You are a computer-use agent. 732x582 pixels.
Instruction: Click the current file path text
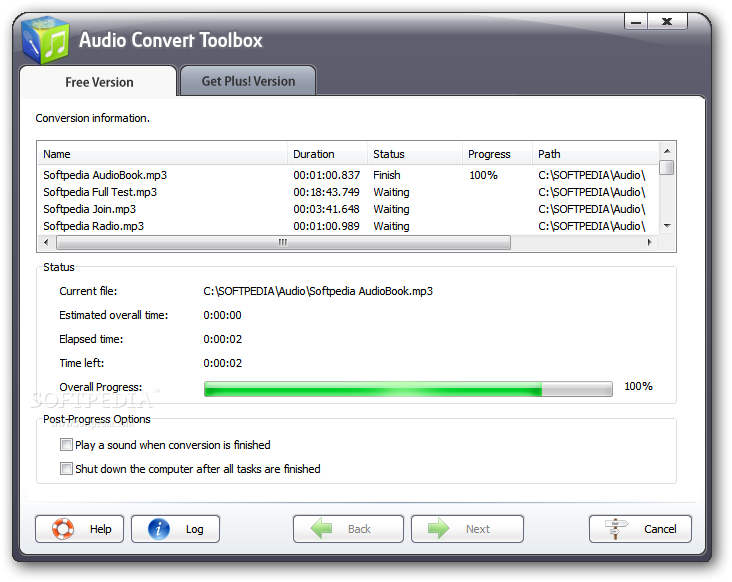[318, 291]
